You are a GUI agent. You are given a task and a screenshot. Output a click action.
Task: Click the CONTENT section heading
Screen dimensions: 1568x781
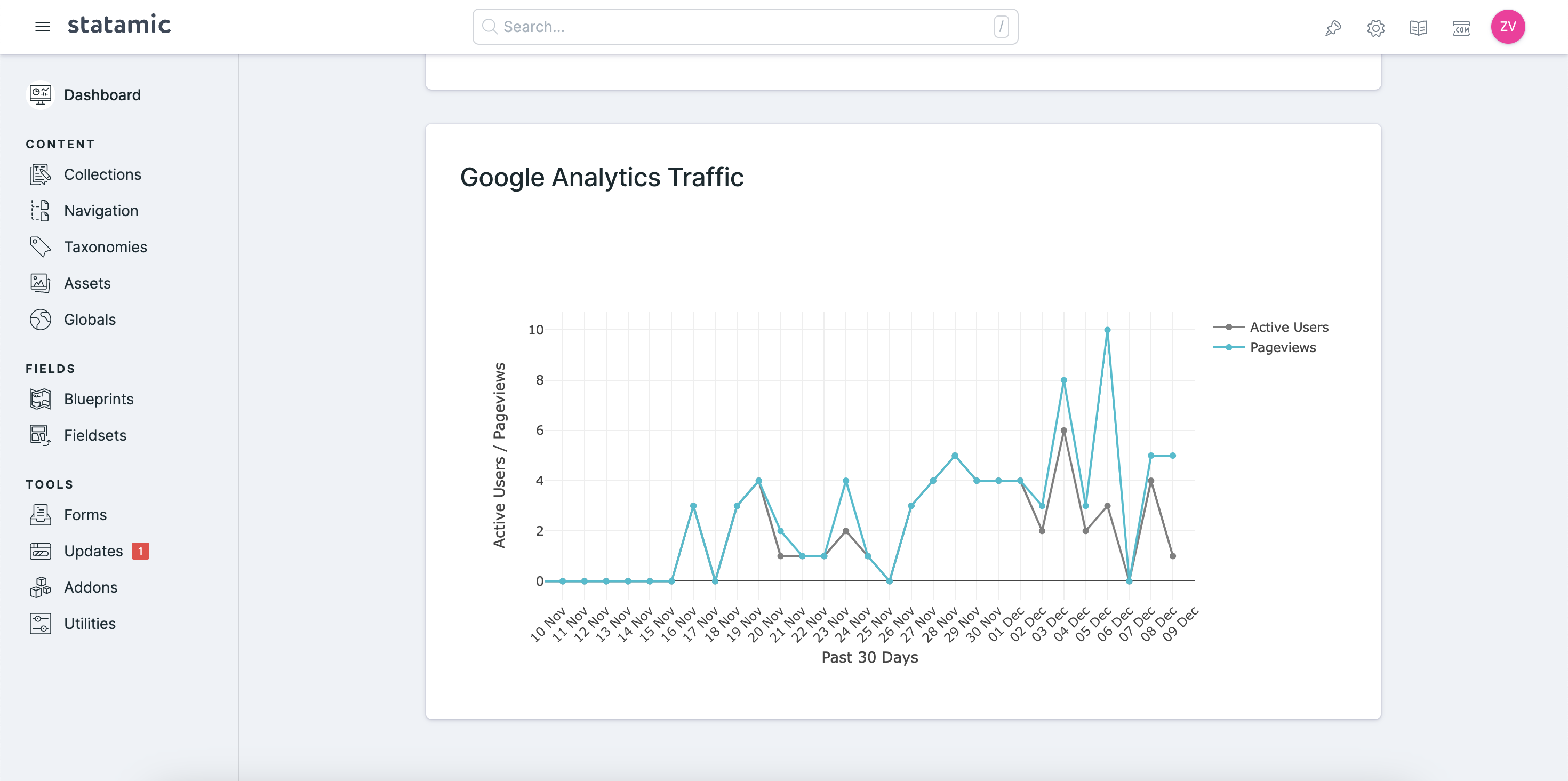(60, 144)
